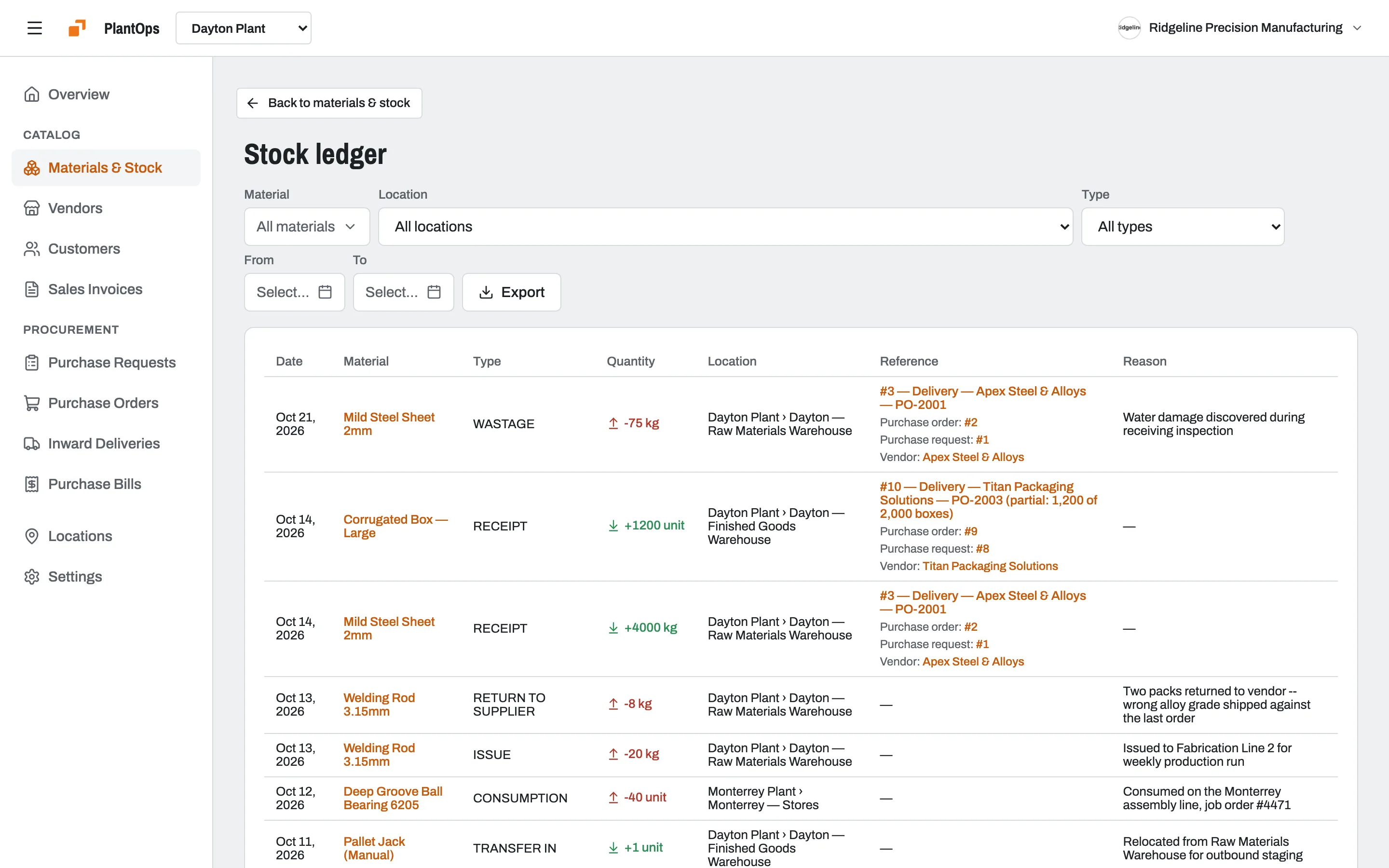This screenshot has height=868, width=1389.
Task: Expand the Ridgeline Precision Manufacturing account menu
Action: (x=1240, y=27)
